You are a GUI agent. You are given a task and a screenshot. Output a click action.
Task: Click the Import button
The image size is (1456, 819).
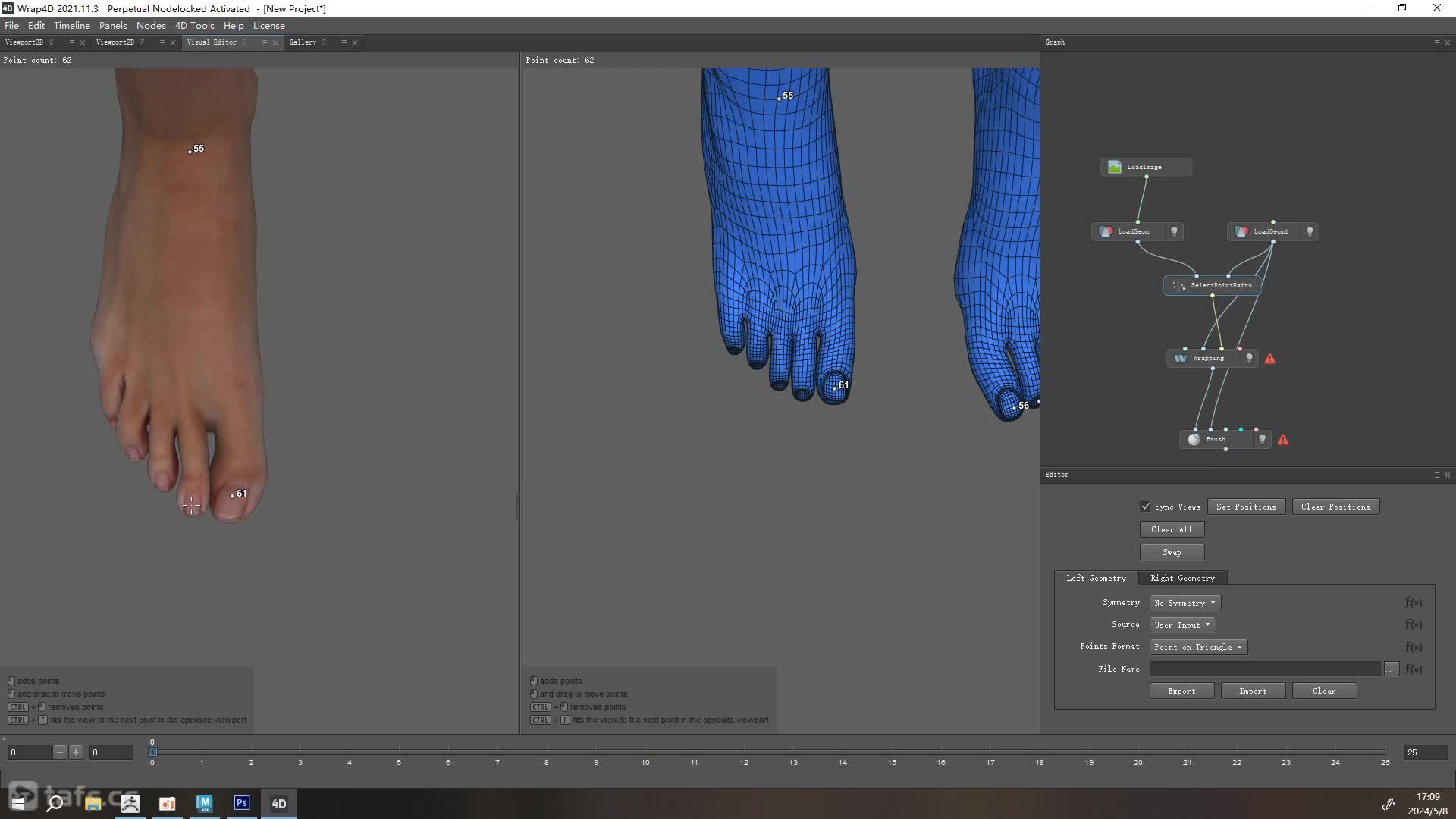(1253, 691)
